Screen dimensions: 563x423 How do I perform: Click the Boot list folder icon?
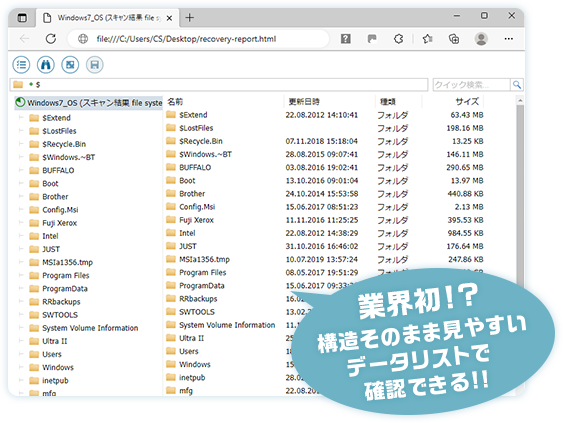tap(171, 180)
